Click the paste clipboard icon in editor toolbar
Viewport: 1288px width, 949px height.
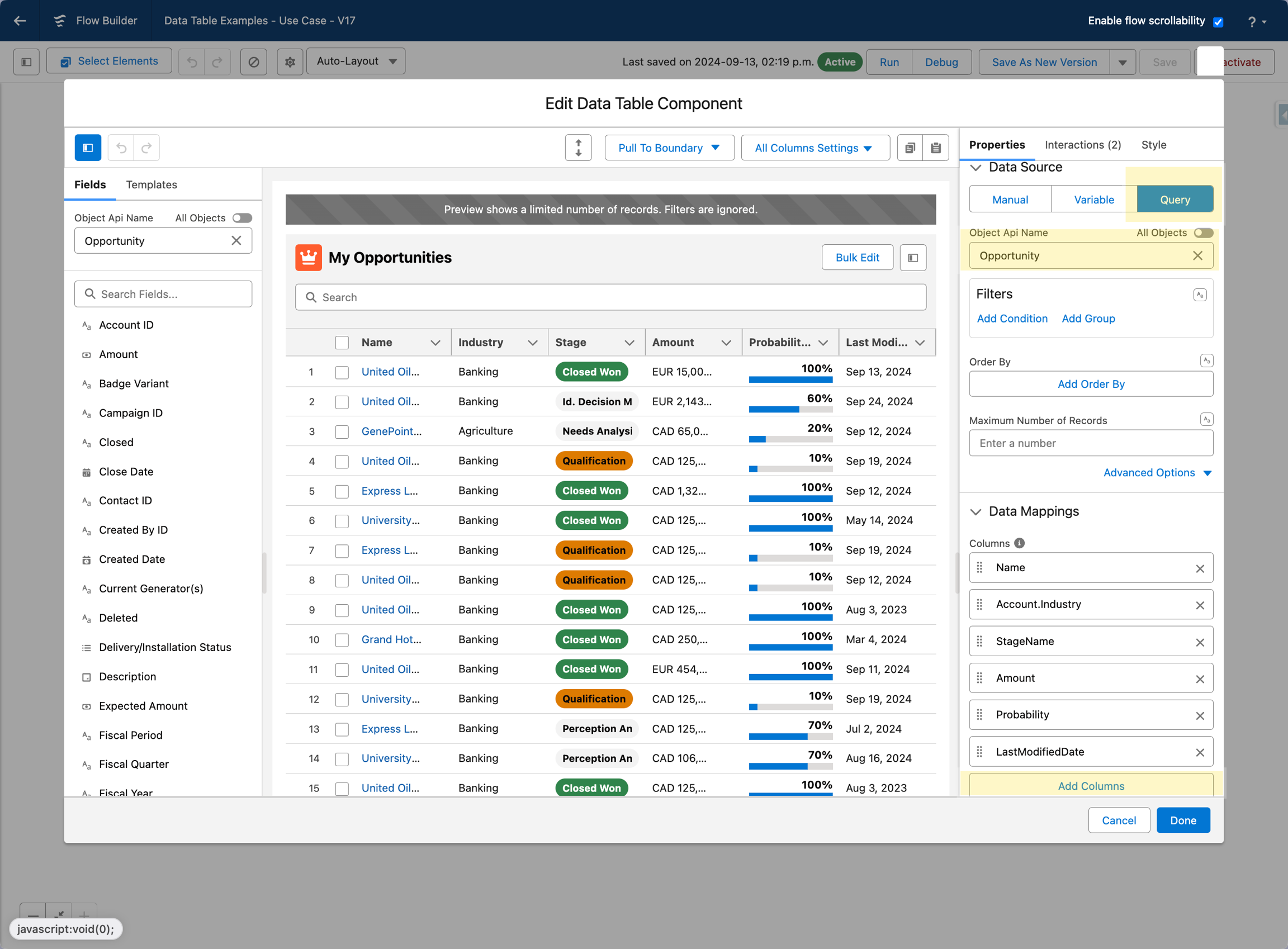[x=935, y=148]
